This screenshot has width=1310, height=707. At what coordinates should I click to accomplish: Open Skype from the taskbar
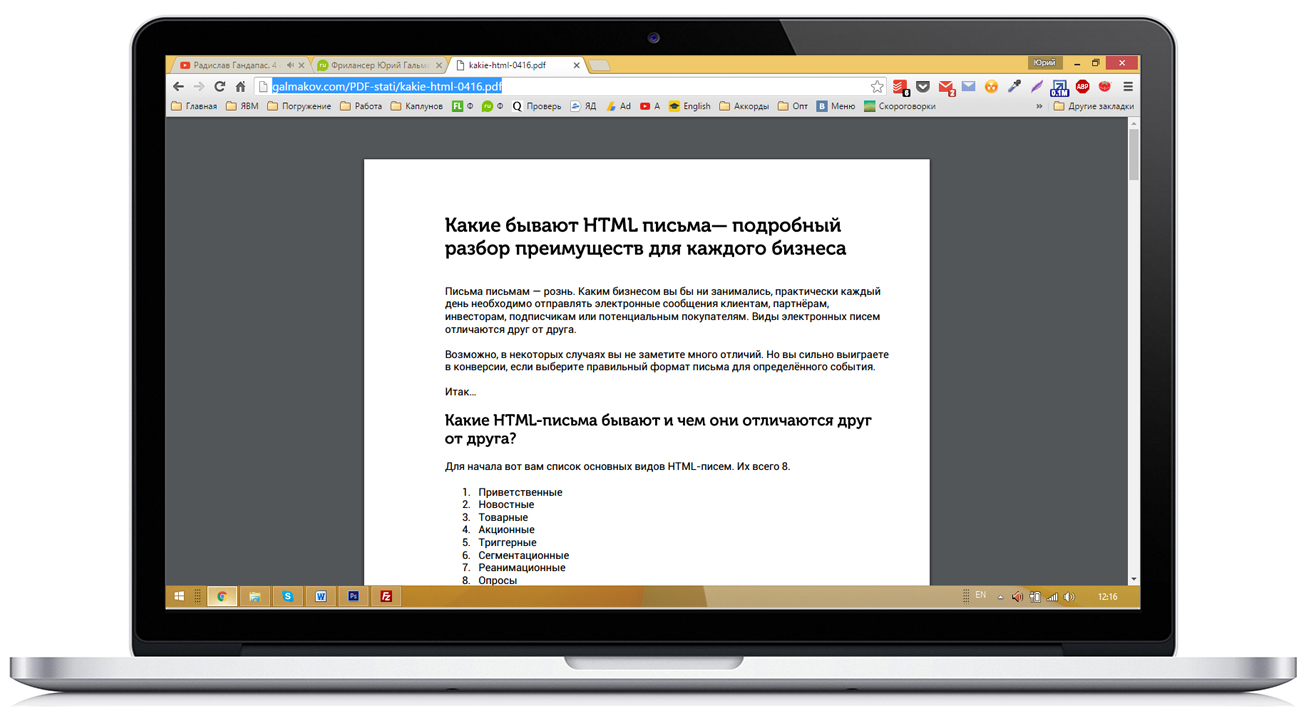288,597
